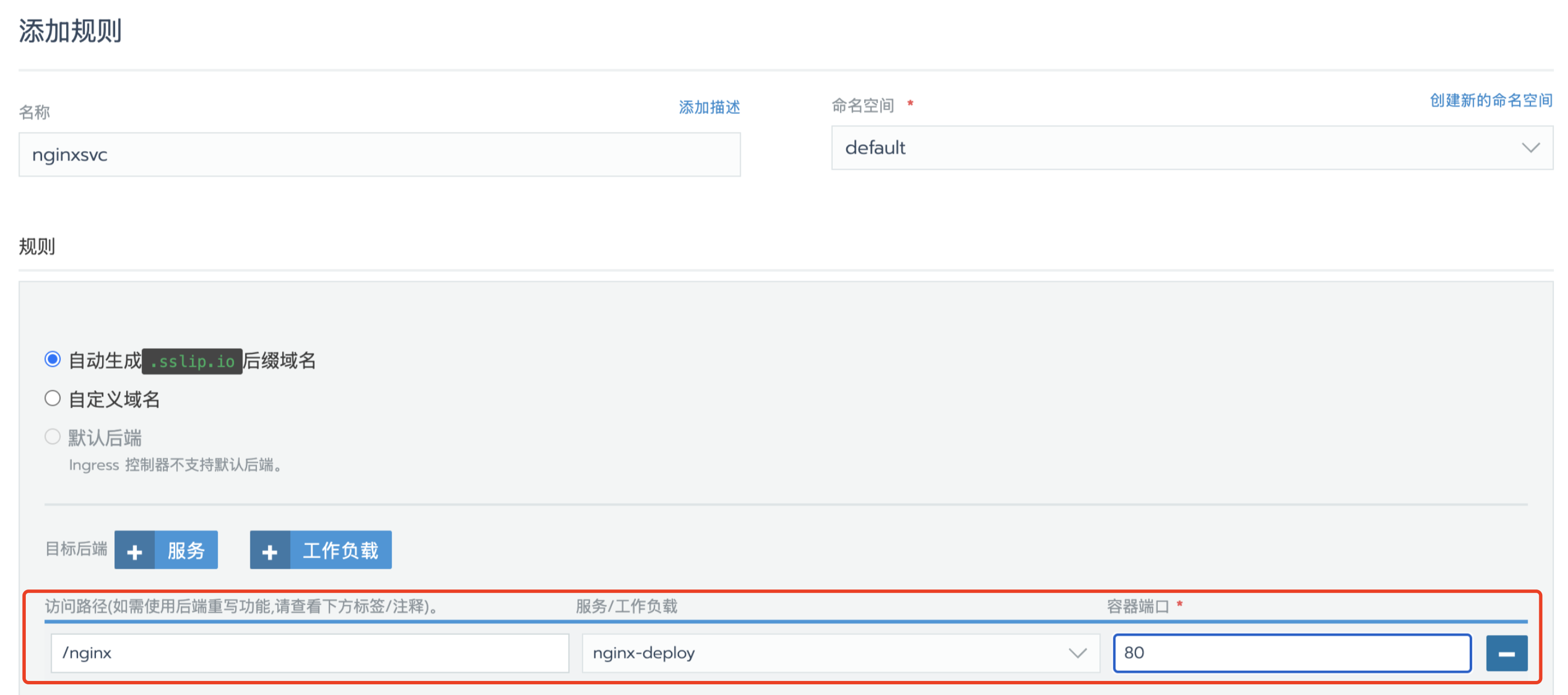Image resolution: width=1568 pixels, height=695 pixels.
Task: Click the .sslip.io code badge
Action: click(192, 361)
